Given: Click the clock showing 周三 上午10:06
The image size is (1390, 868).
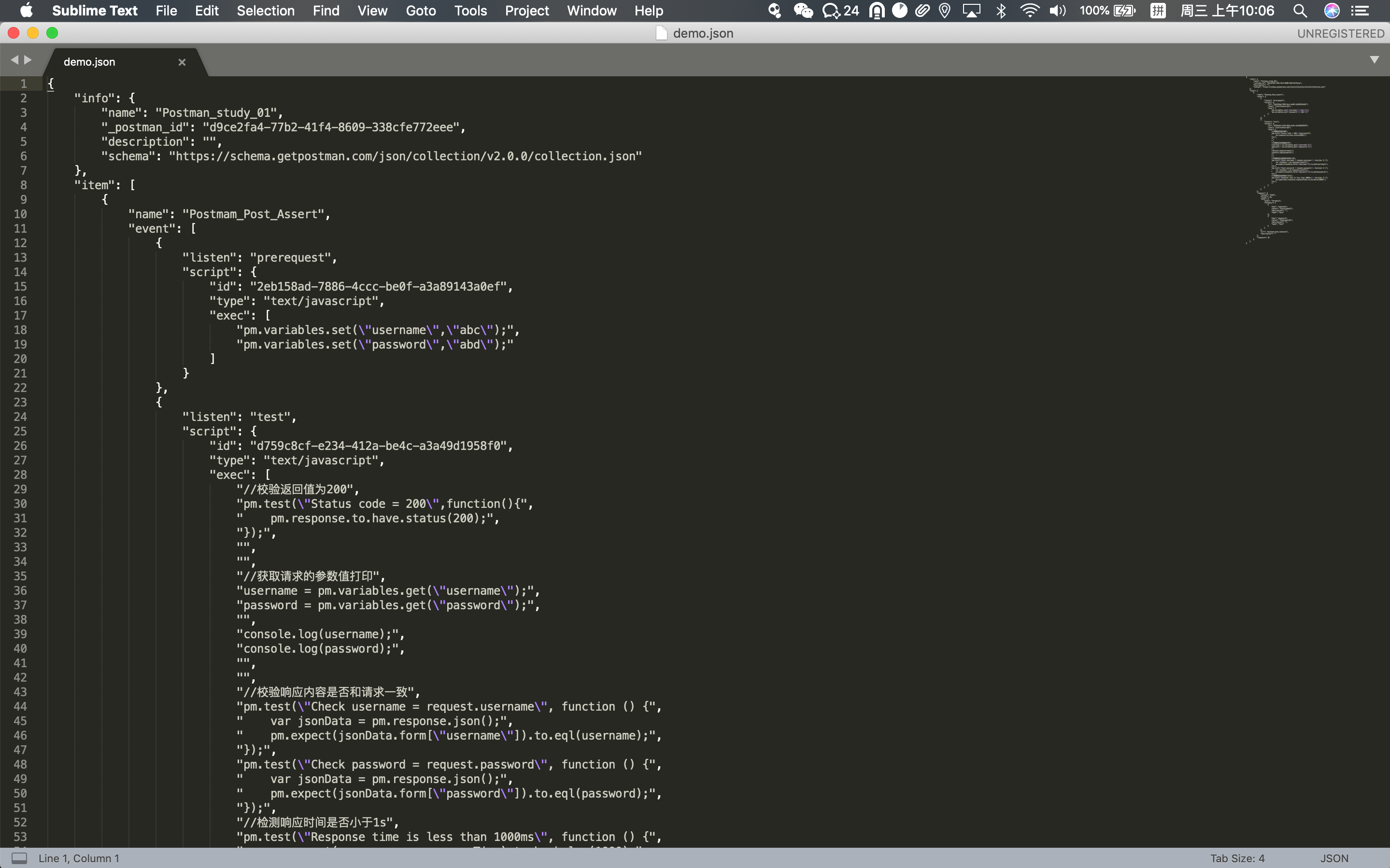Looking at the screenshot, I should coord(1227,10).
